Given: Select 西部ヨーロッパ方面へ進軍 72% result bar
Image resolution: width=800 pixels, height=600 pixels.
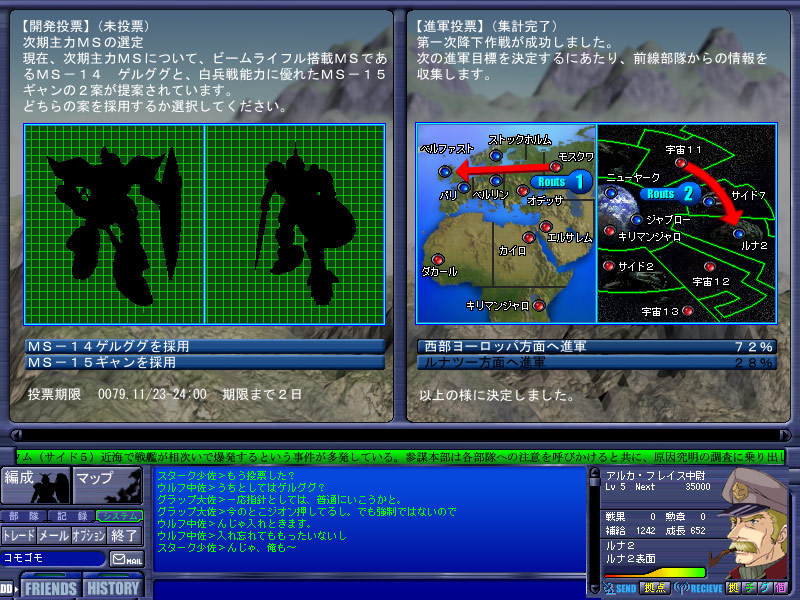Looking at the screenshot, I should pos(597,346).
